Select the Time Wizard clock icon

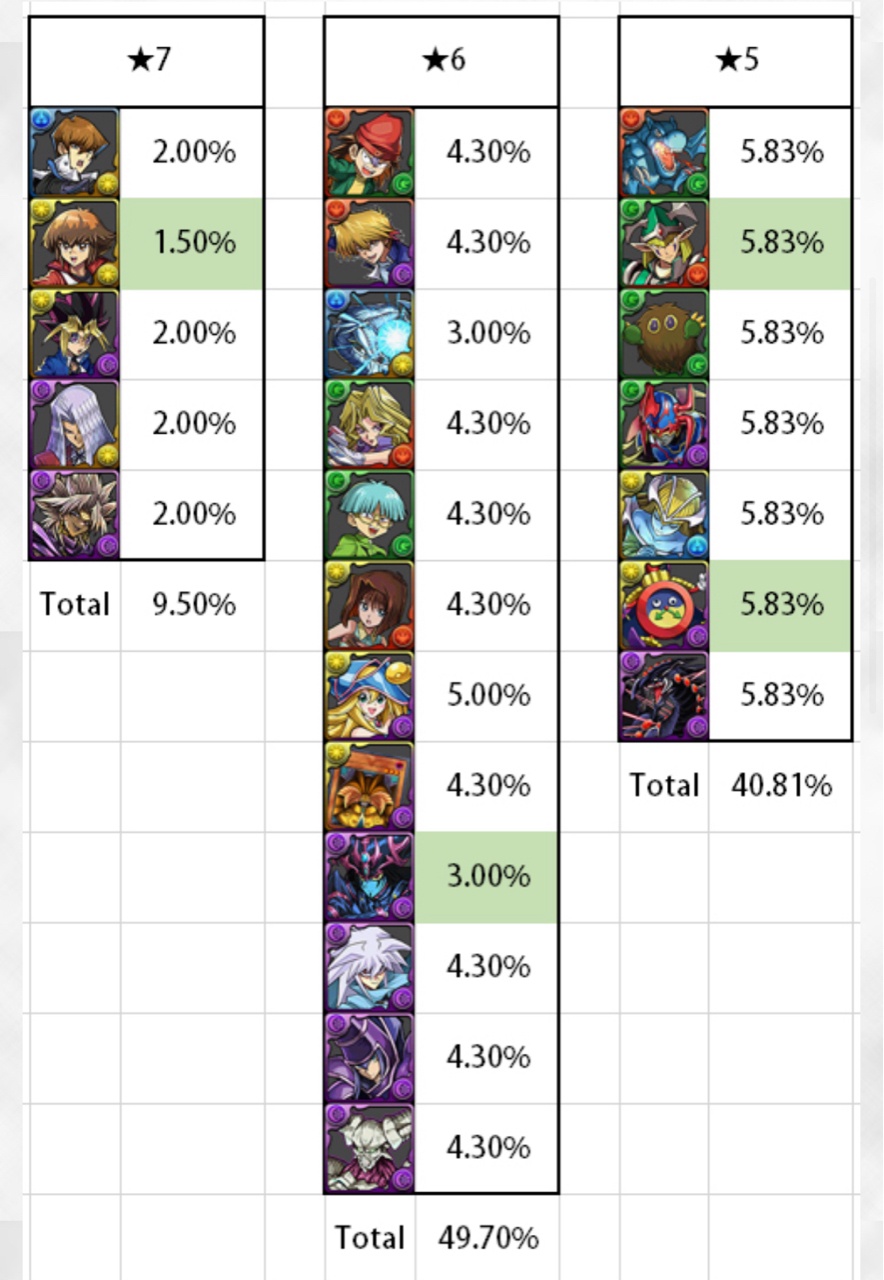tap(664, 605)
